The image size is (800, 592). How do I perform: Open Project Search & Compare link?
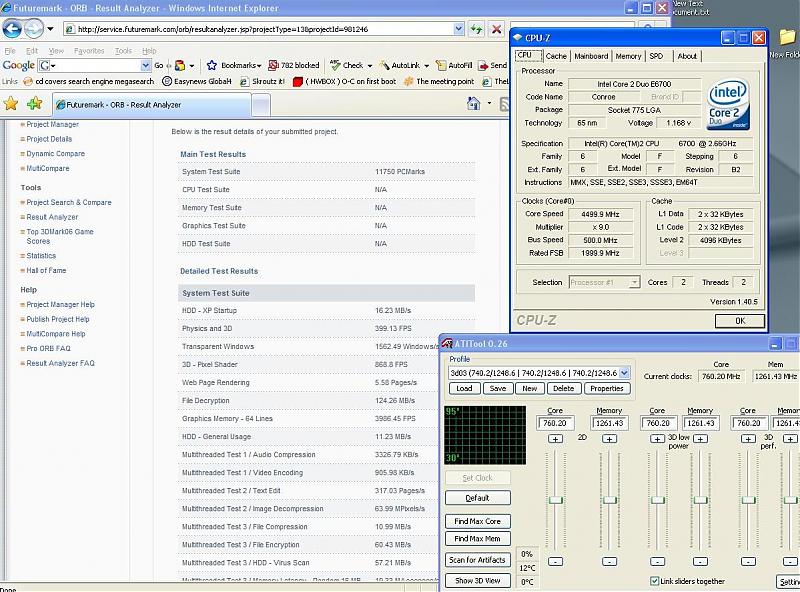click(x=69, y=203)
